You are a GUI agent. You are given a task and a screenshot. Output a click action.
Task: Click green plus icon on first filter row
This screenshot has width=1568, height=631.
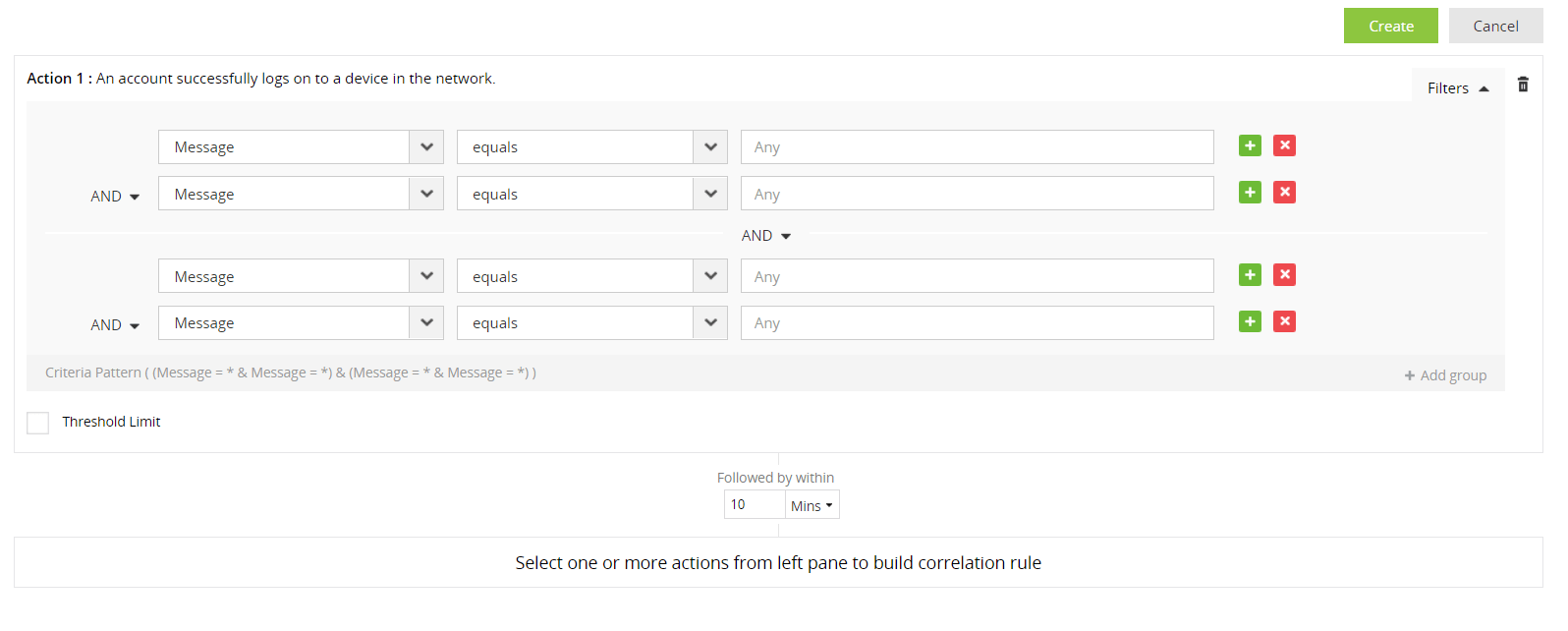click(x=1250, y=145)
